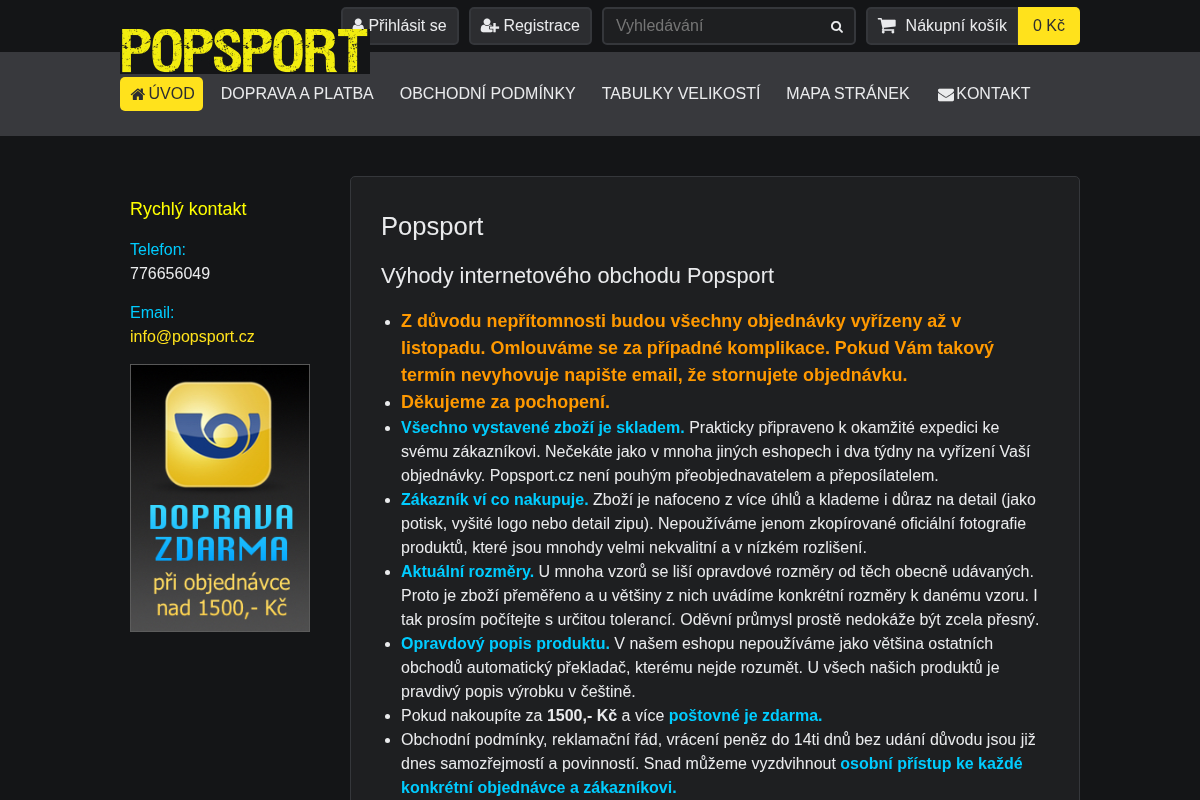This screenshot has width=1200, height=800.
Task: Click the Rychlý kontakt heading
Action: point(188,209)
